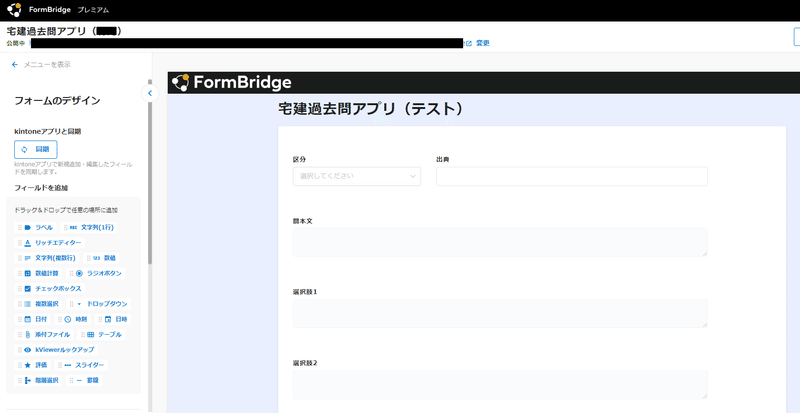The image size is (800, 413).
Task: Click the 変更 link
Action: pyautogui.click(x=483, y=43)
